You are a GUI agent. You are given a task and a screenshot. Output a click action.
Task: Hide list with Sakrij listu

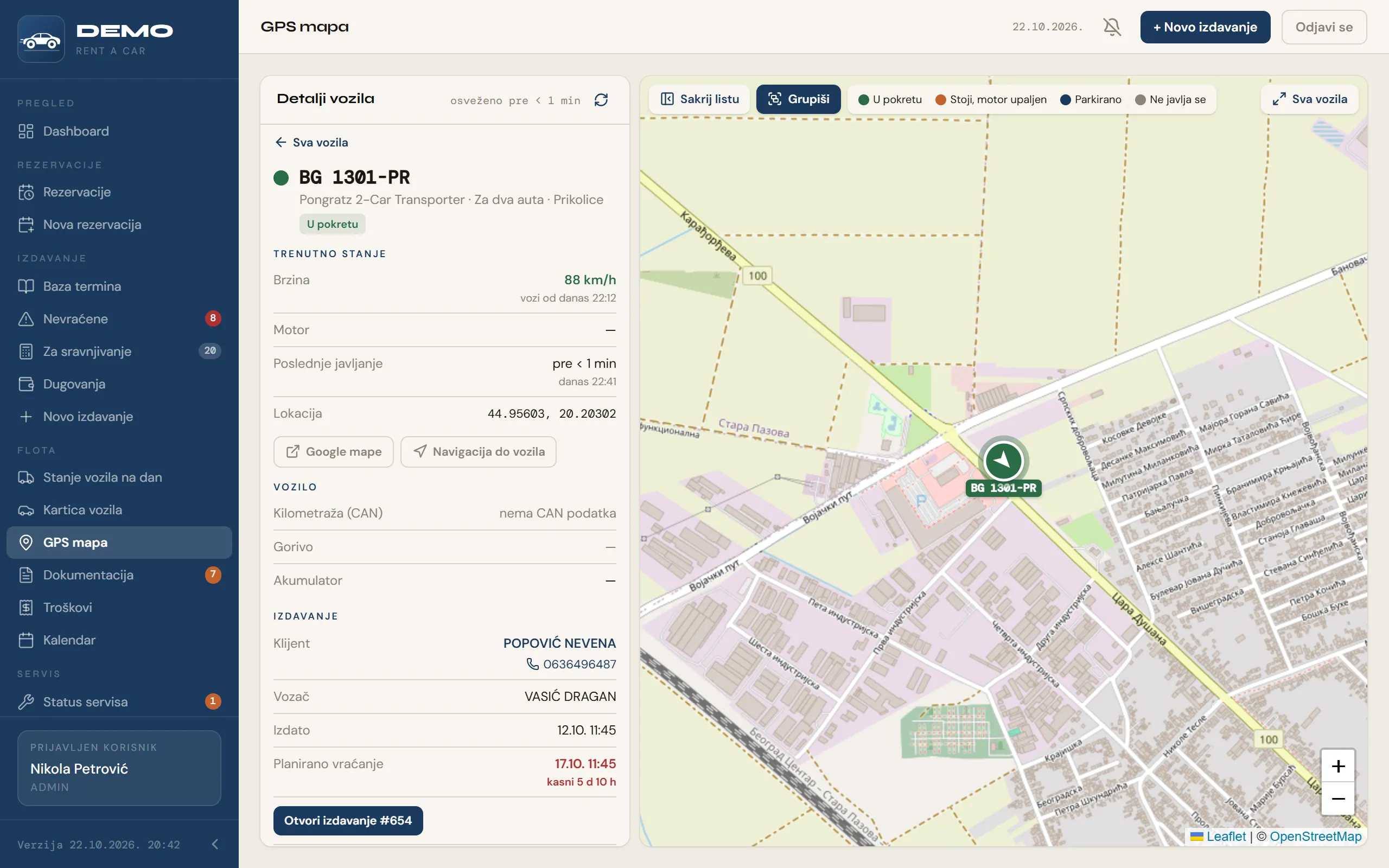pyautogui.click(x=699, y=99)
